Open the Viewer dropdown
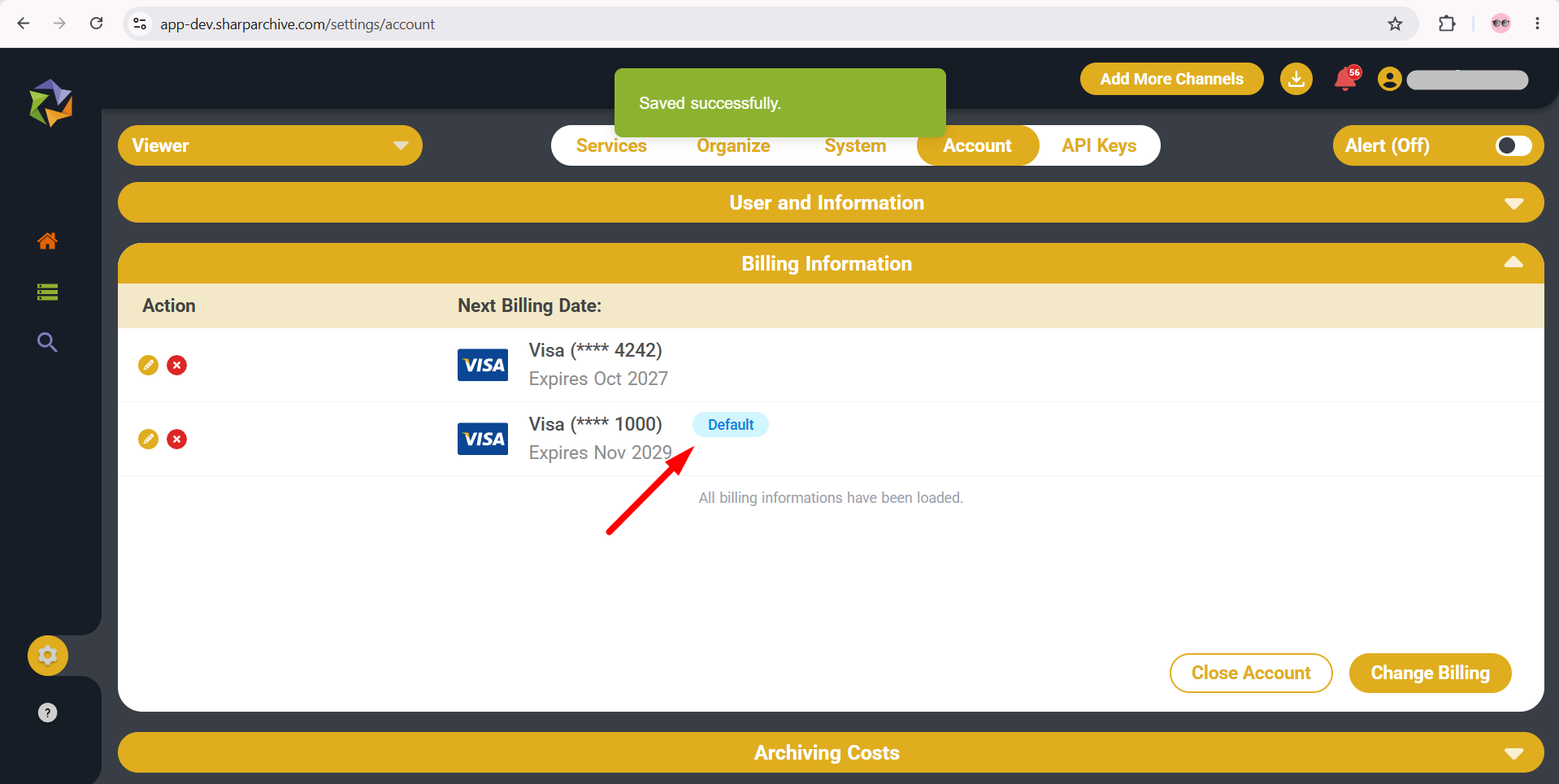 coord(270,145)
